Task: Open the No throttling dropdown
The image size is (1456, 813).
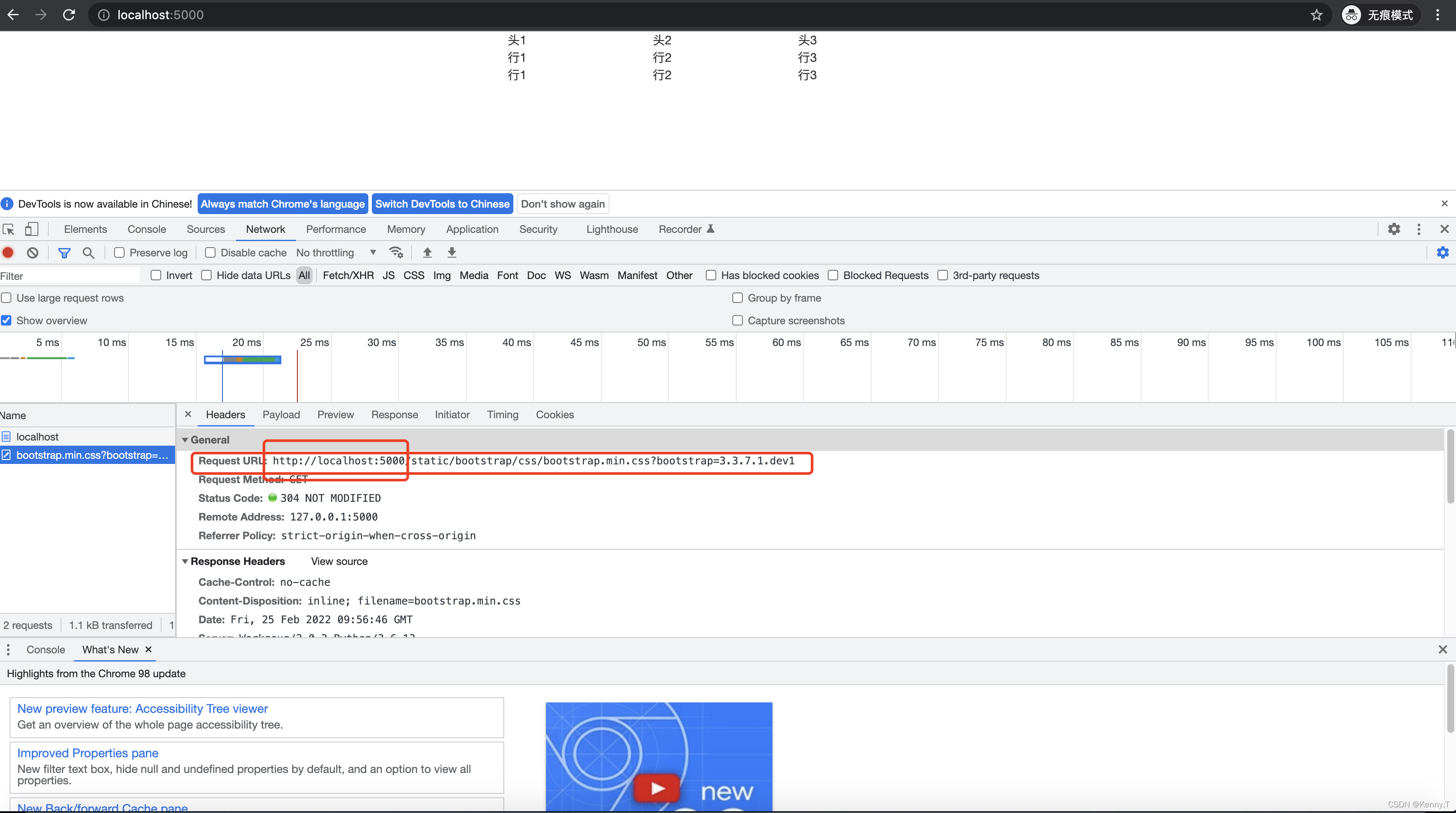Action: pos(336,252)
